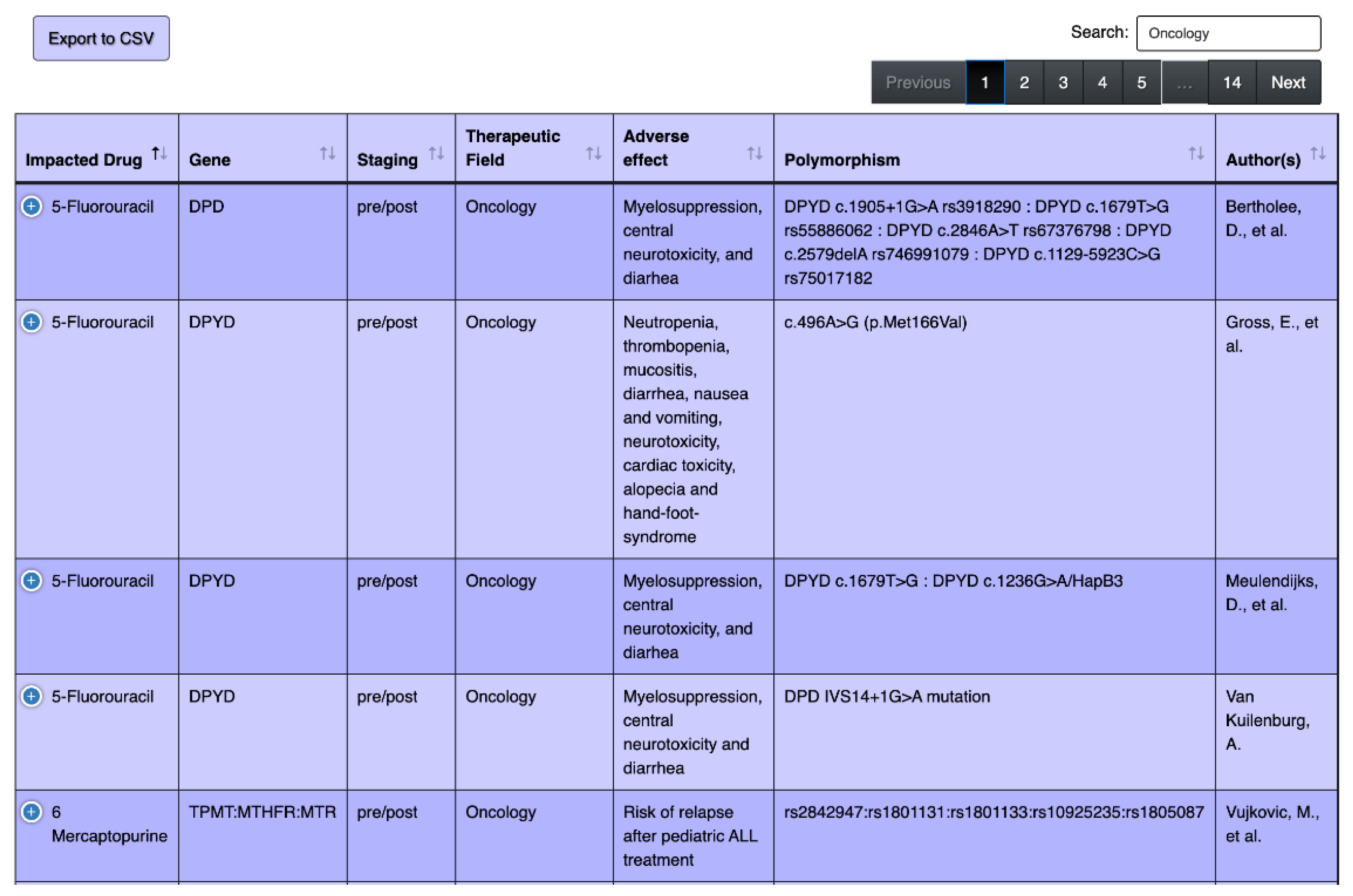Focus the Search input field
The image size is (1353, 896).
[1228, 34]
